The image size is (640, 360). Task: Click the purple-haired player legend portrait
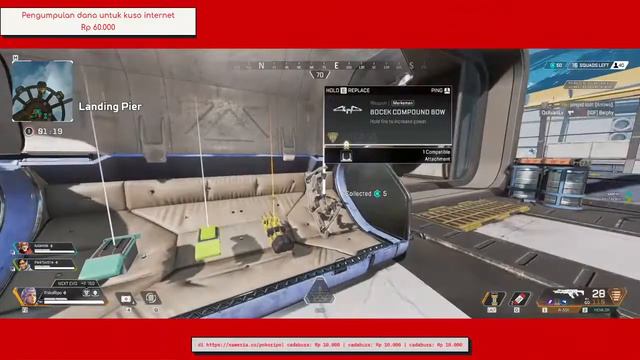tap(29, 296)
